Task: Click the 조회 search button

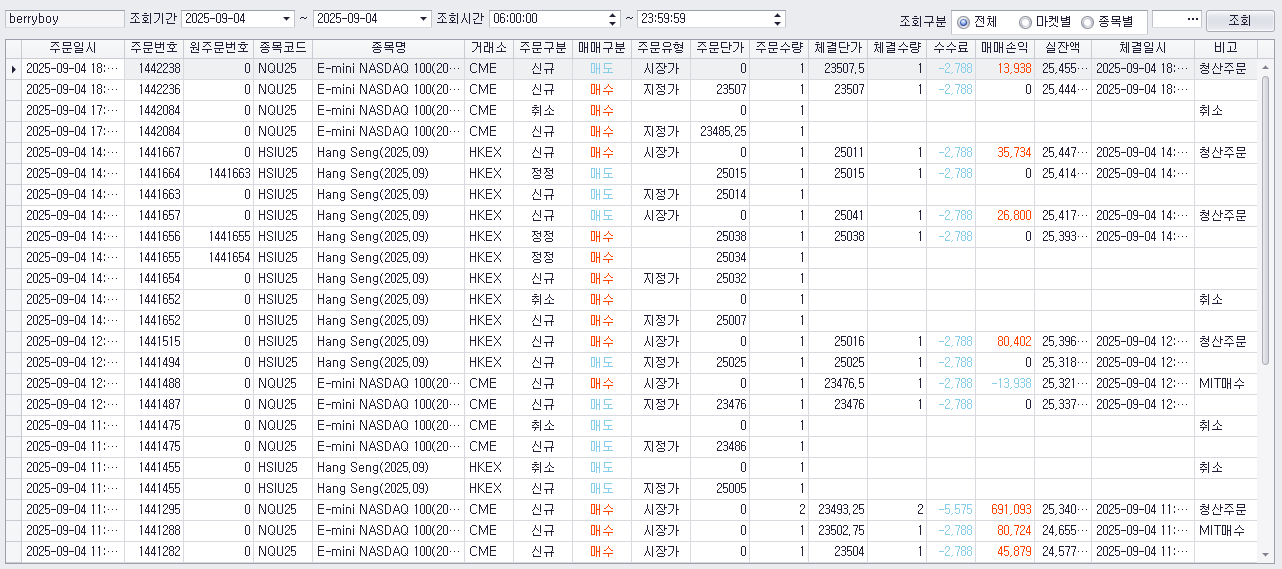Action: coord(1239,20)
